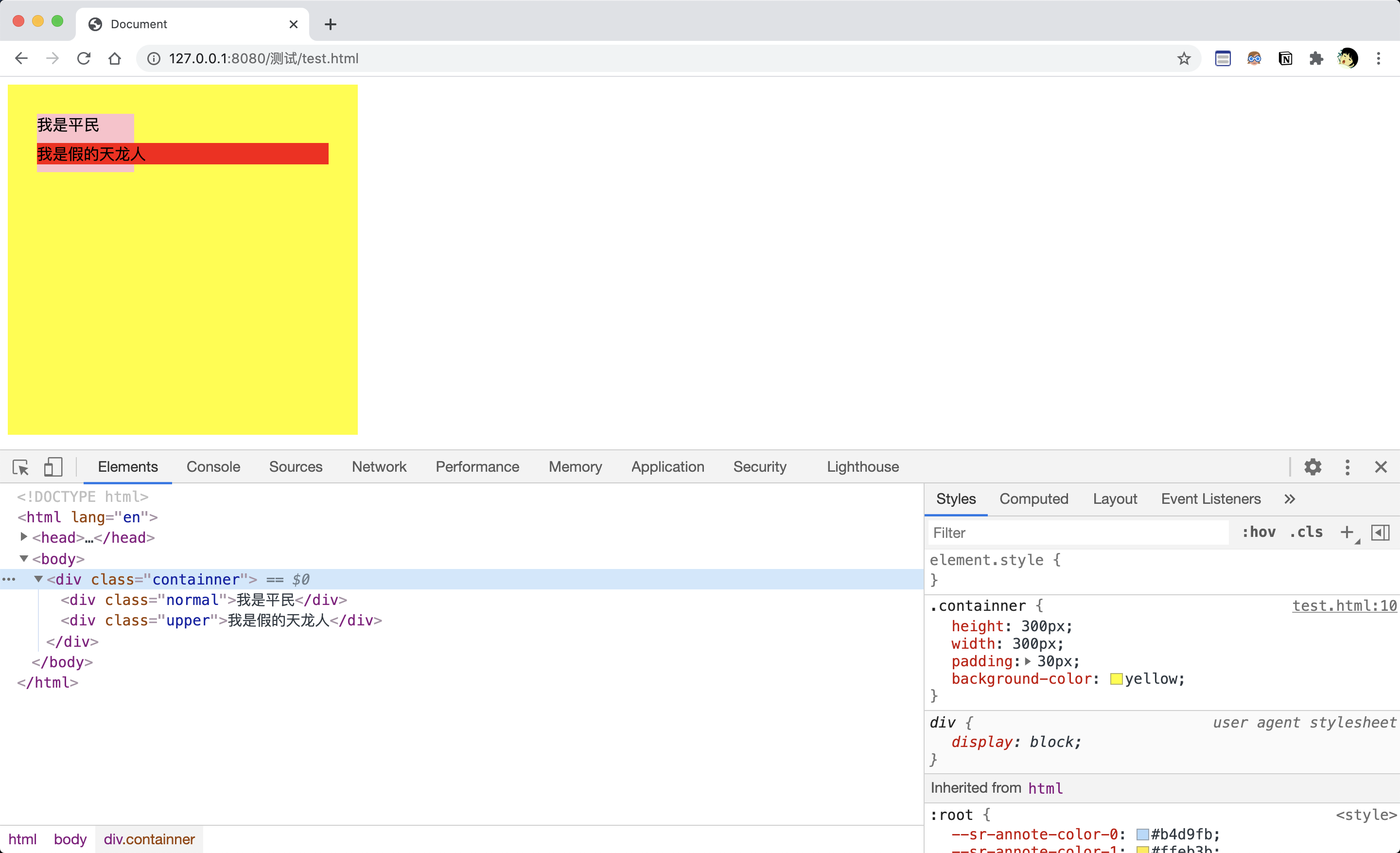Activate the inspect element picker icon
Image resolution: width=1400 pixels, height=853 pixels.
point(20,467)
